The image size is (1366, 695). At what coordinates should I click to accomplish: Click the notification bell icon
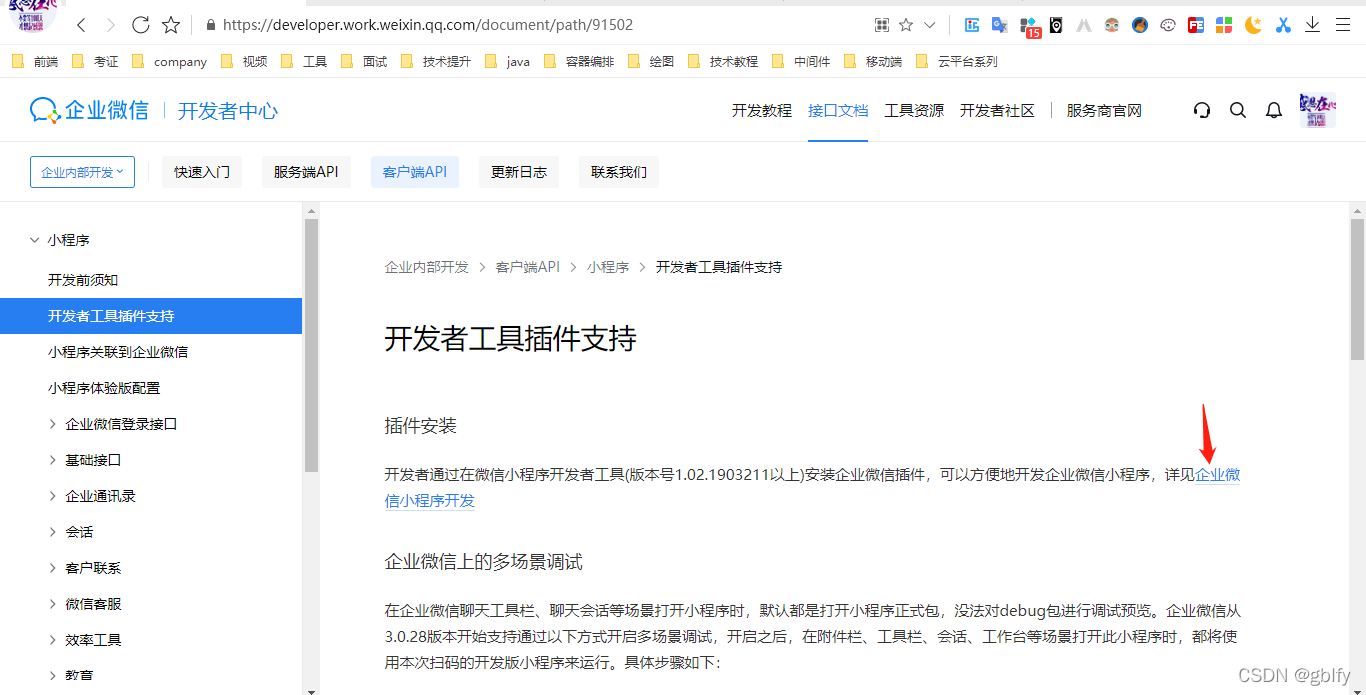point(1273,110)
